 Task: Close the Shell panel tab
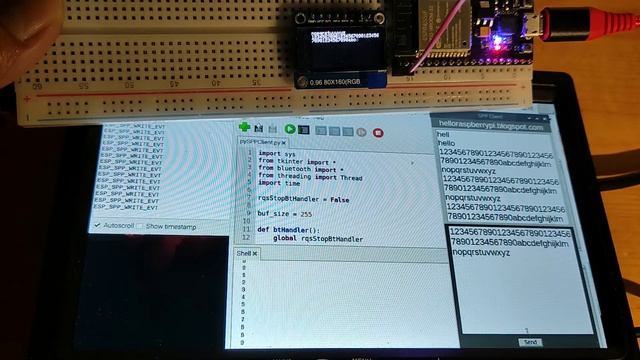pyautogui.click(x=255, y=253)
